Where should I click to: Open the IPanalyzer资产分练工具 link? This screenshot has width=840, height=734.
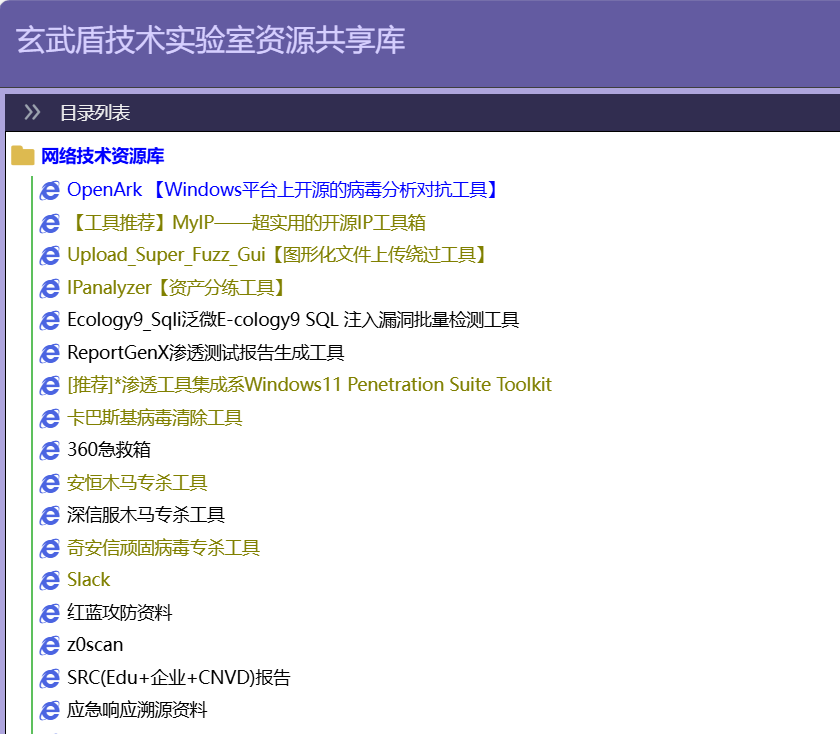point(175,288)
